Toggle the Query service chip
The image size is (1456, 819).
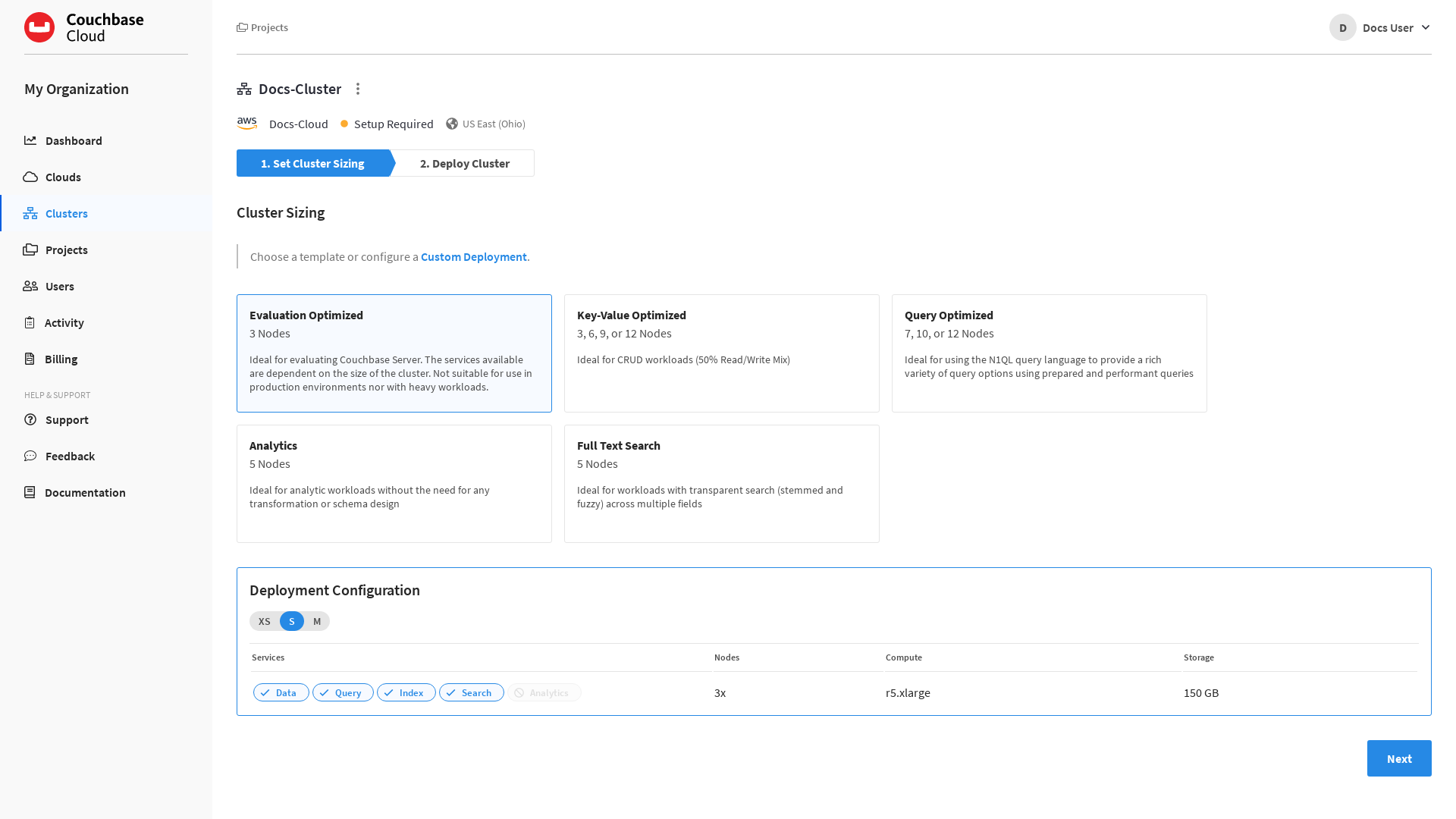(x=343, y=692)
